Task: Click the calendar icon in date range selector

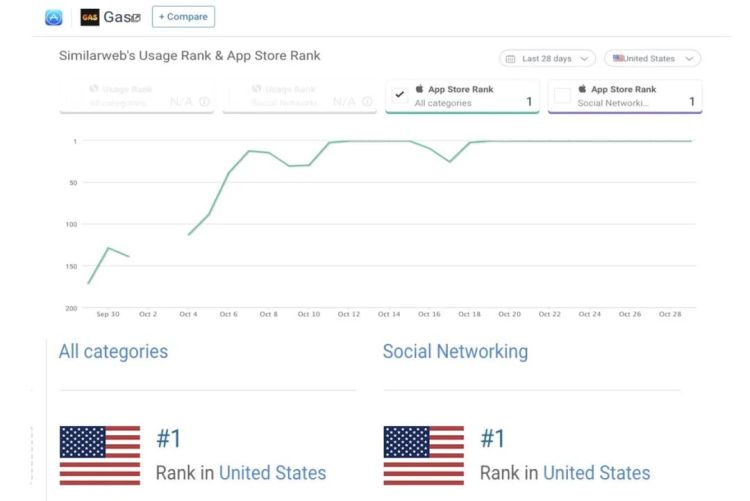Action: pyautogui.click(x=511, y=59)
